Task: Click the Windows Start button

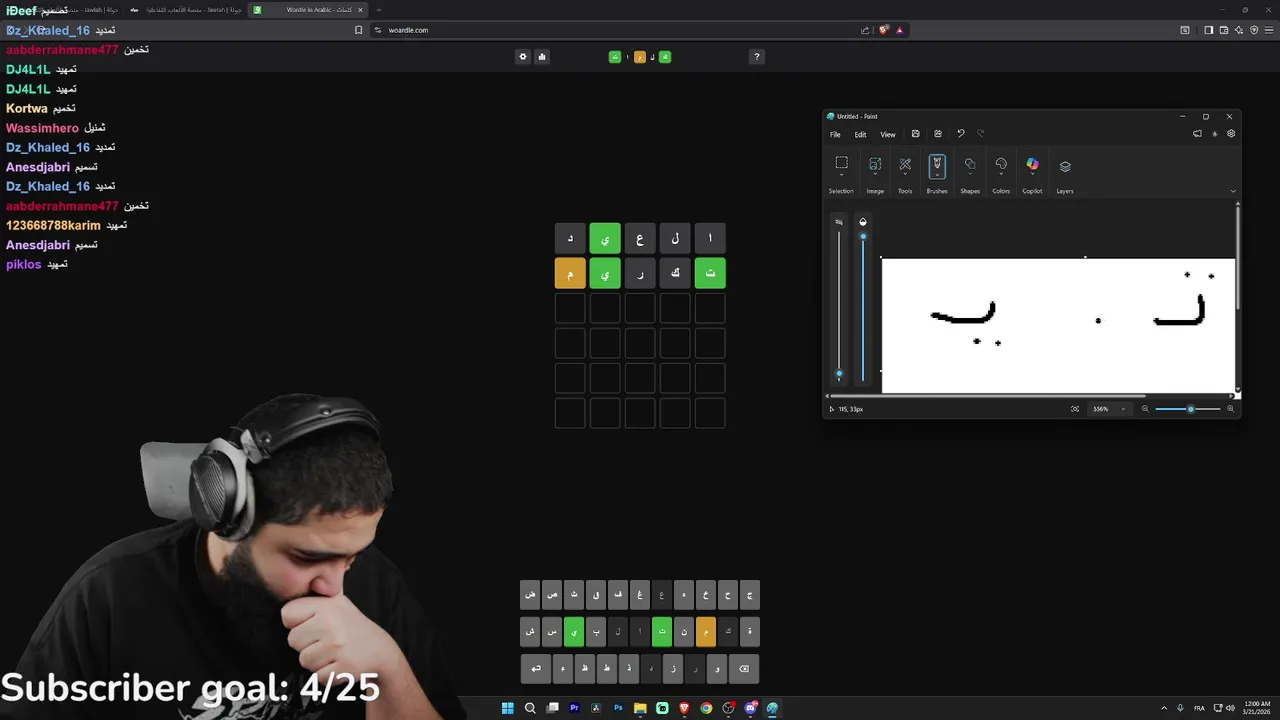Action: pyautogui.click(x=507, y=708)
